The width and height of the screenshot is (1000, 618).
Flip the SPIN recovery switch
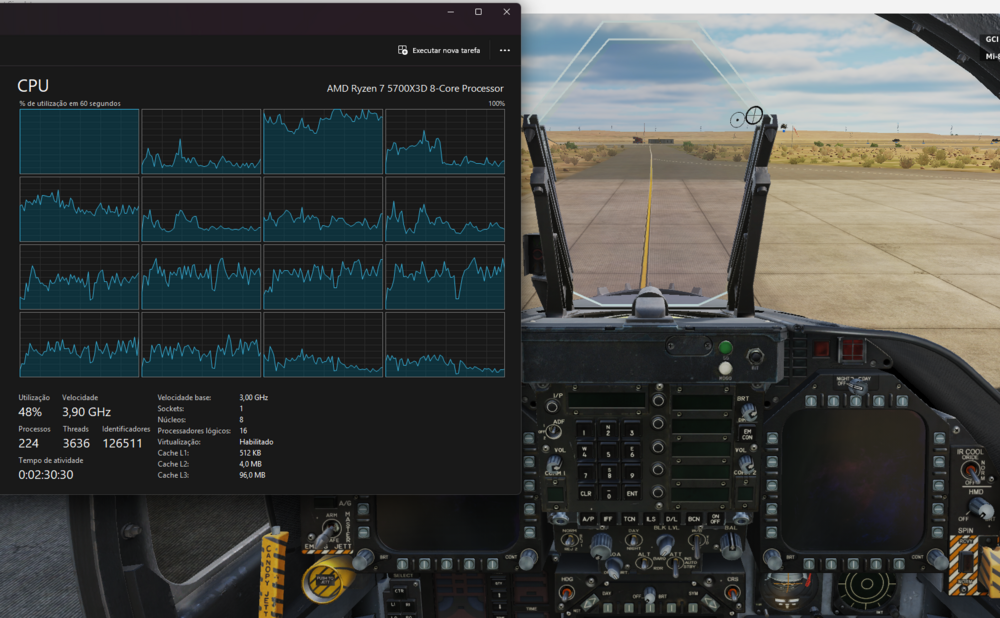coord(967,561)
